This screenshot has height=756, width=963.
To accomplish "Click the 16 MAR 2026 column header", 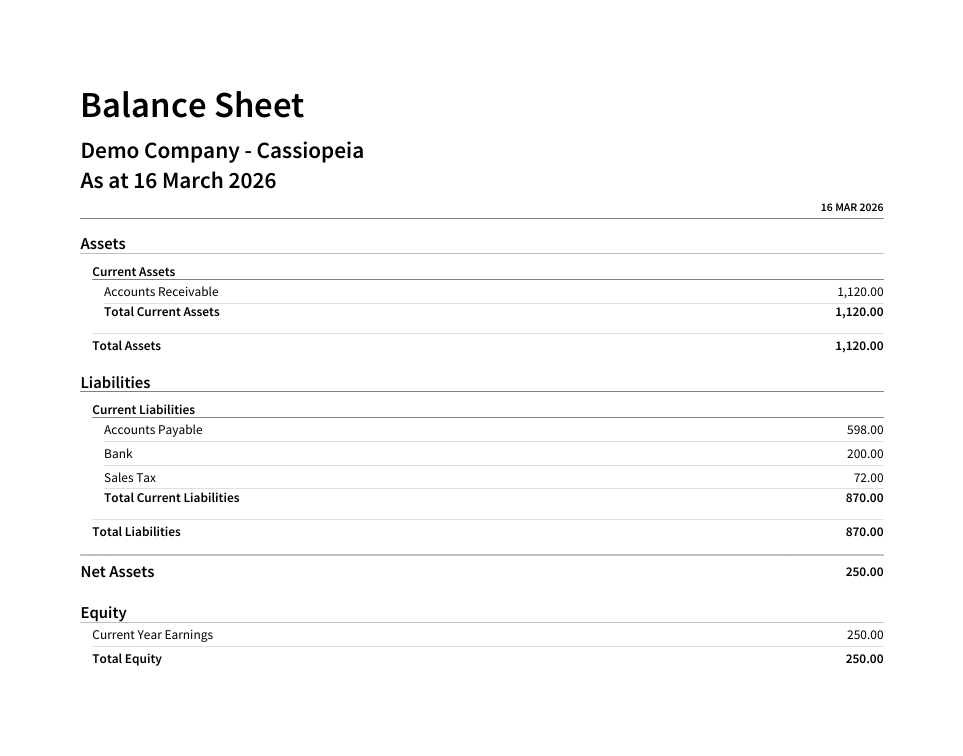I will click(x=851, y=208).
